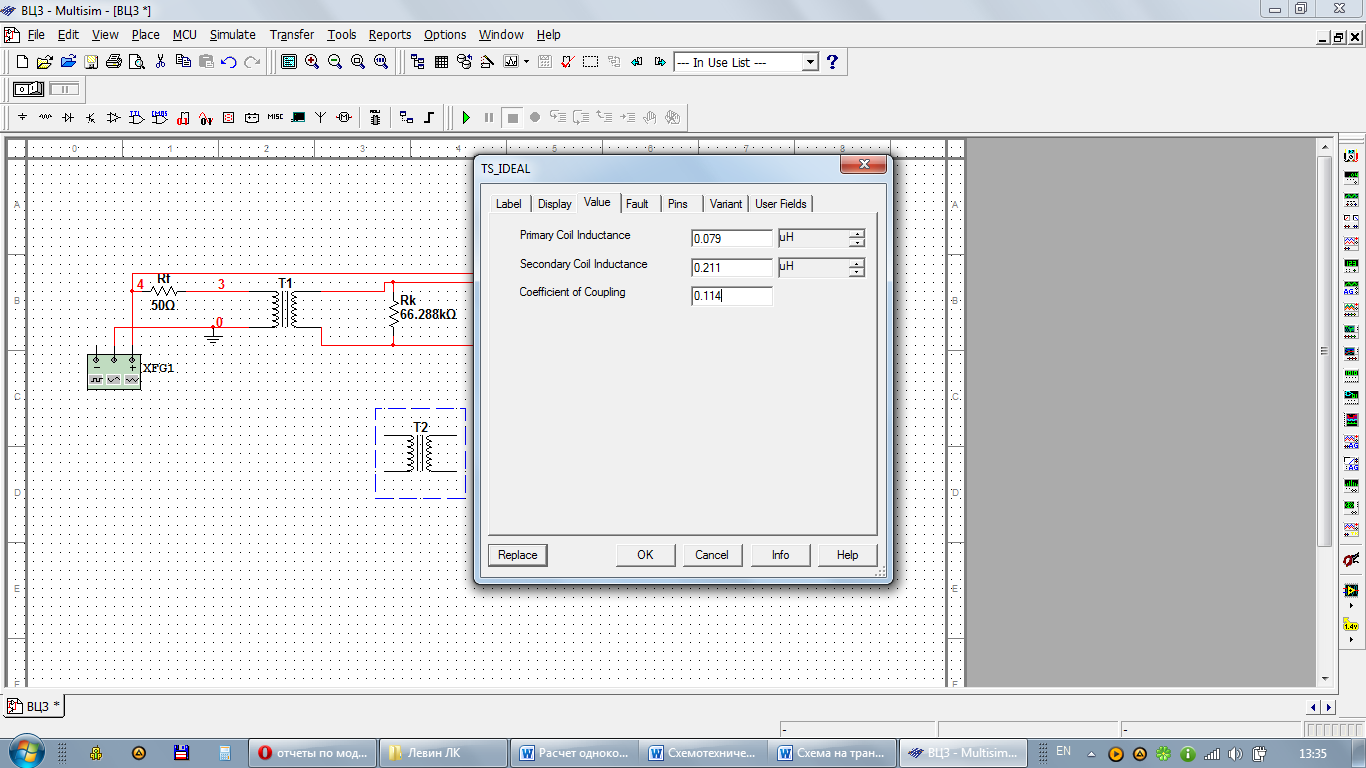Open the Simulate menu

[x=233, y=34]
